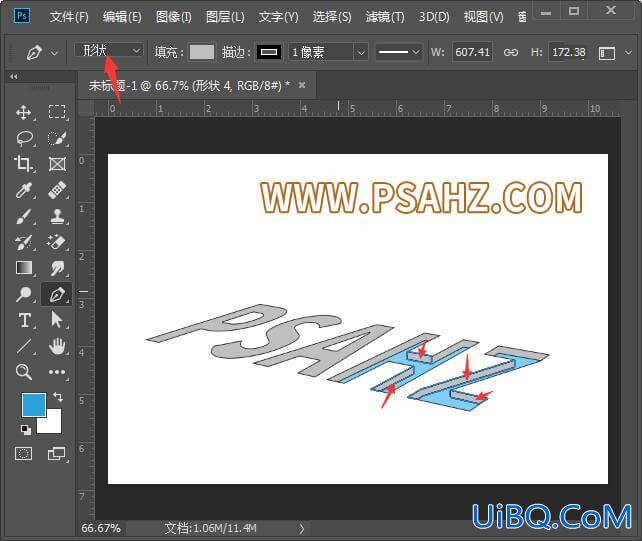Open the Edit Toolbar ellipsis button
The image size is (642, 541).
57,372
